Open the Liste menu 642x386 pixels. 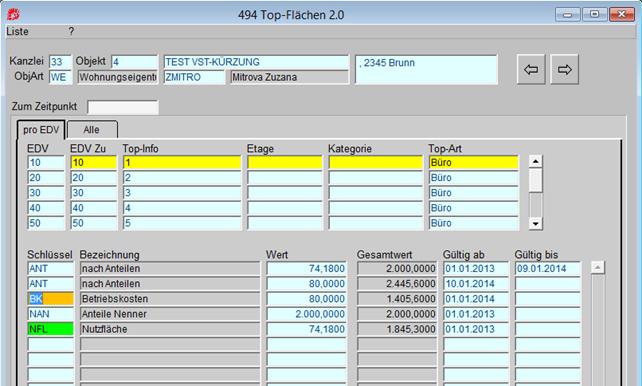17,32
